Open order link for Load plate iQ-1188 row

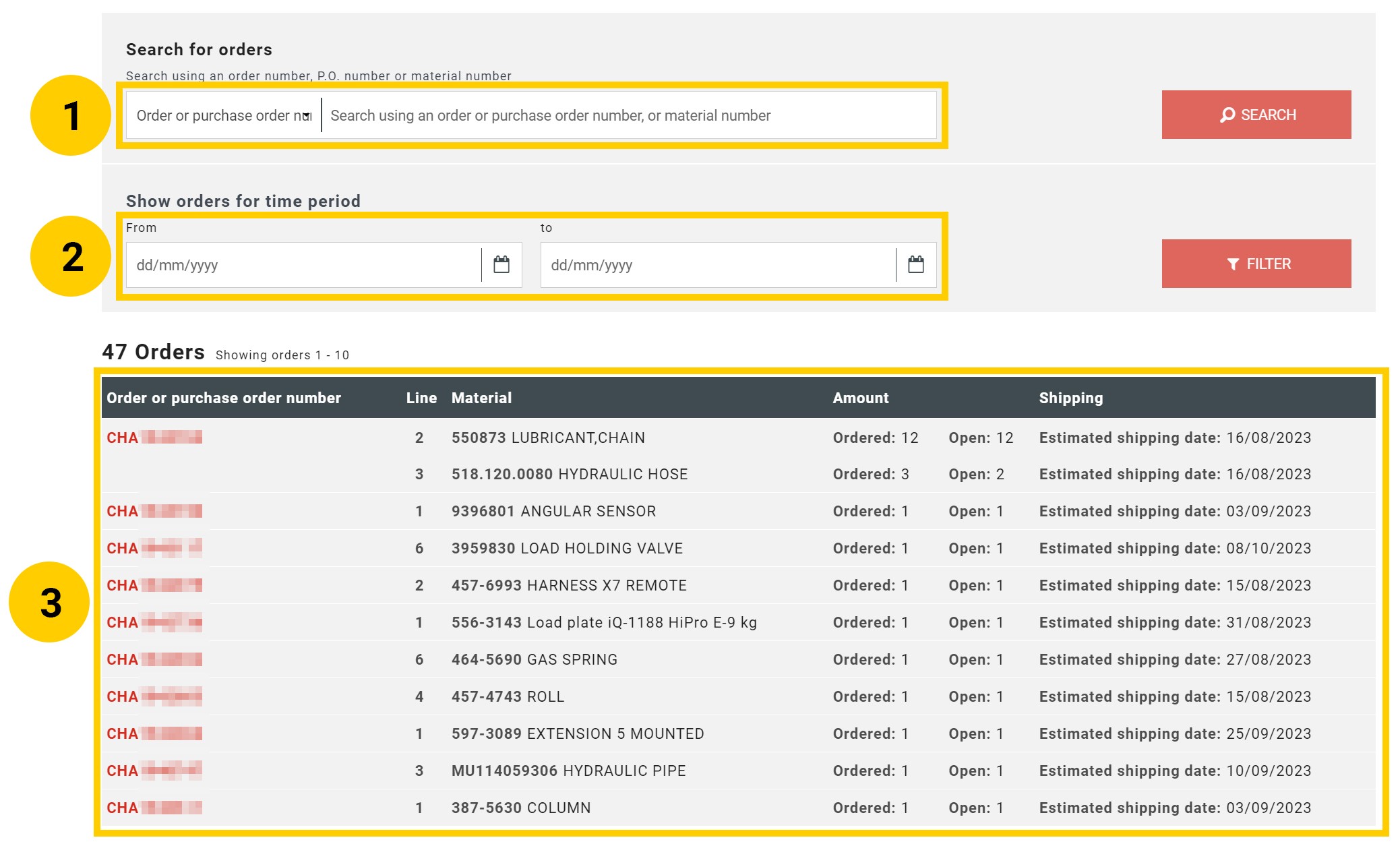[154, 622]
